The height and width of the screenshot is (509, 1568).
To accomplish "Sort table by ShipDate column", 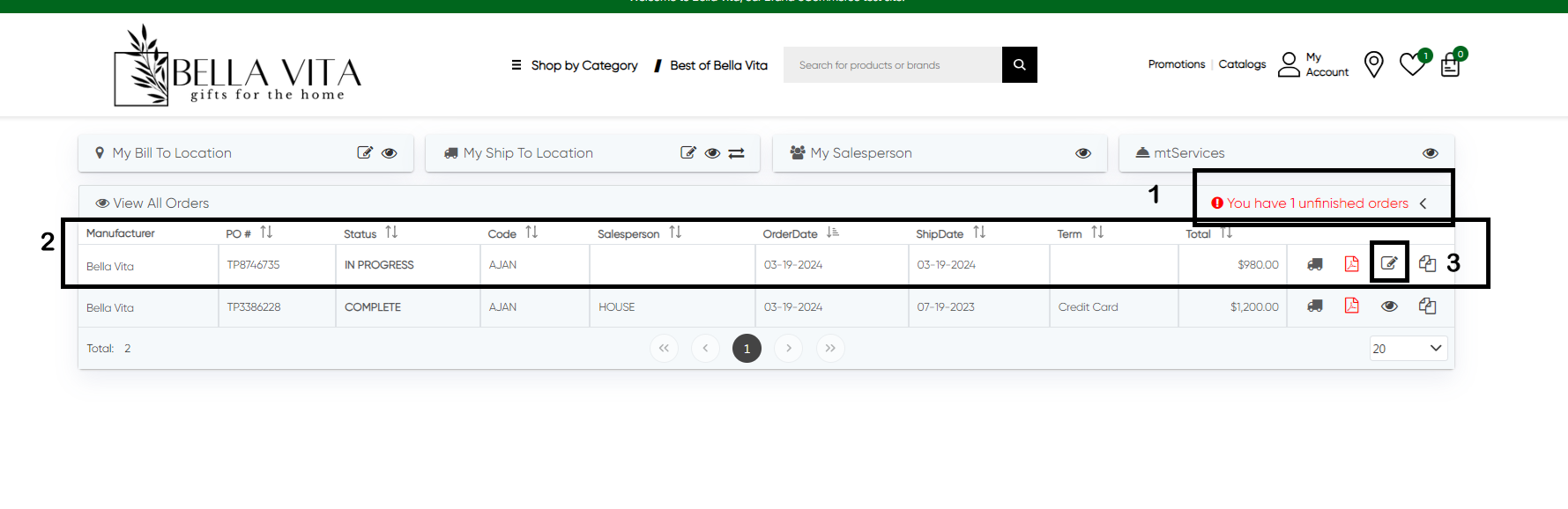I will pyautogui.click(x=979, y=232).
